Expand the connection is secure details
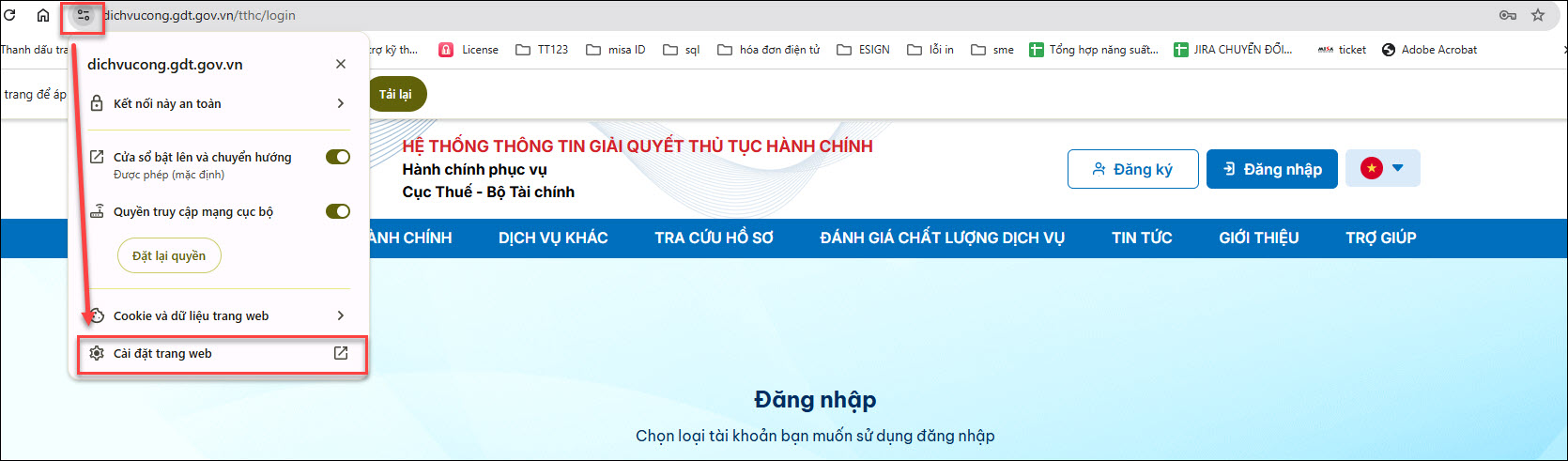1568x461 pixels. coord(218,103)
